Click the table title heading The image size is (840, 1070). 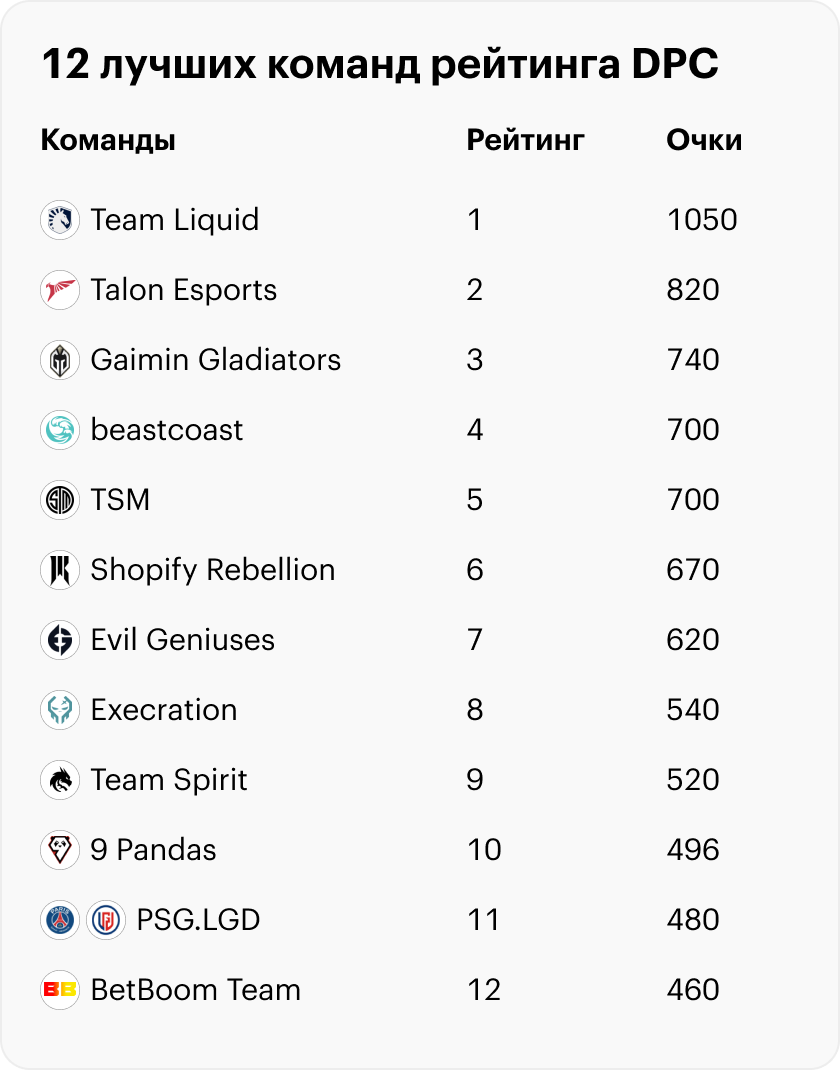(x=380, y=65)
